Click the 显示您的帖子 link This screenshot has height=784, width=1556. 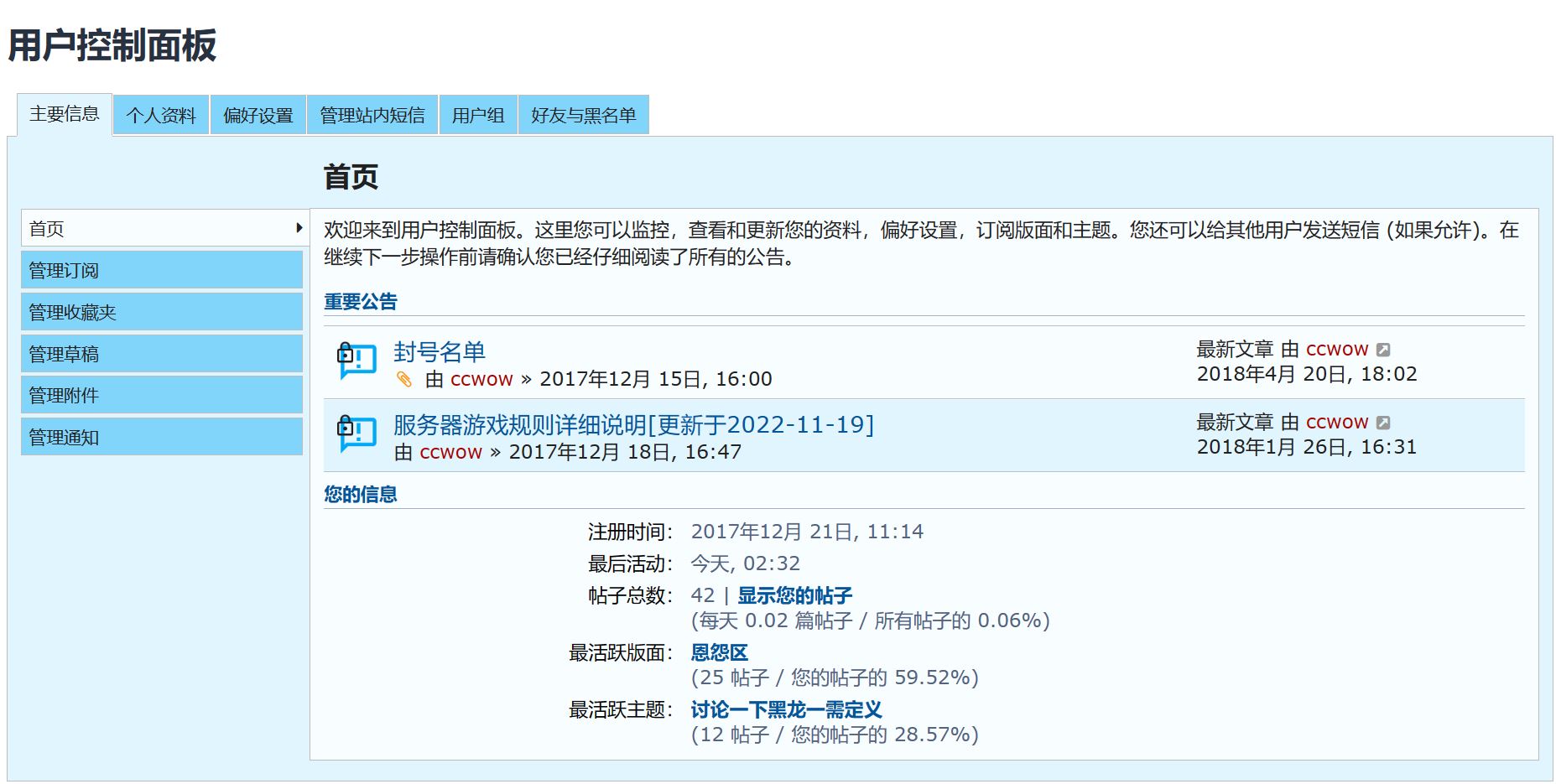(794, 595)
